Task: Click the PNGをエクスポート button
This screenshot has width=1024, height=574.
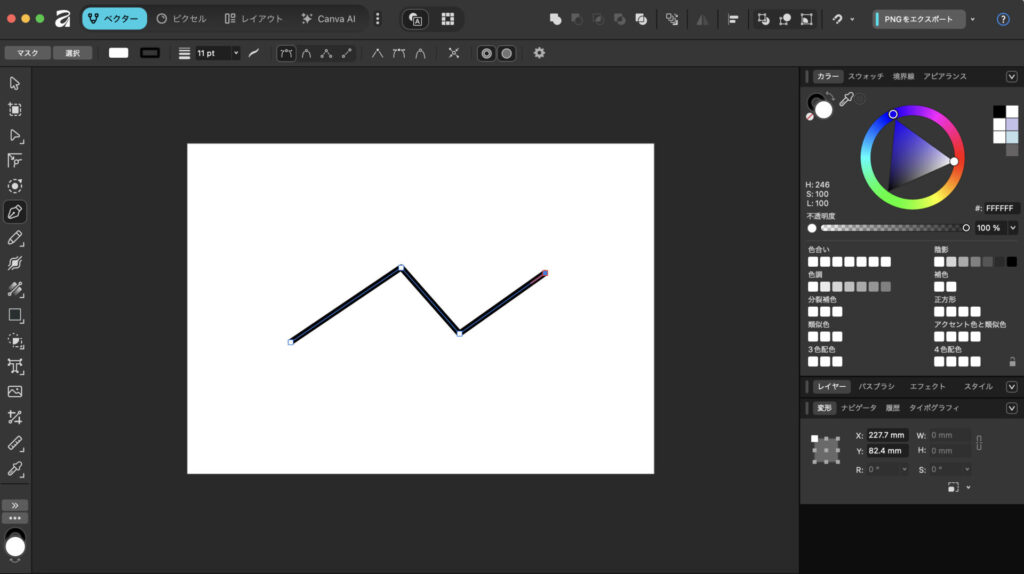Action: [918, 19]
